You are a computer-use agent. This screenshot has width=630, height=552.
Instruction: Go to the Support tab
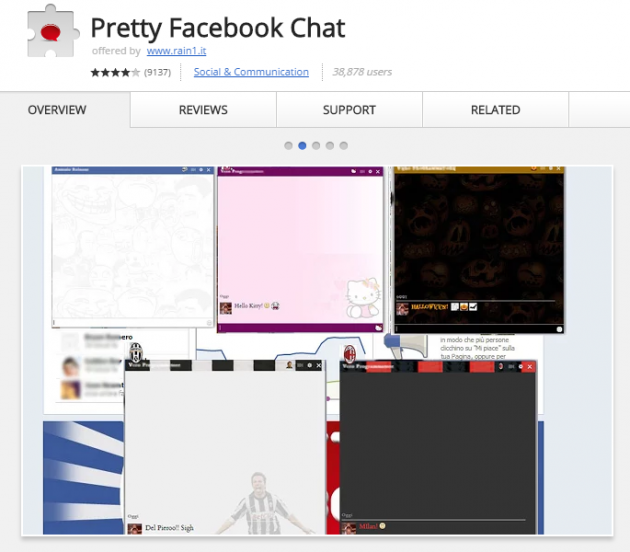tap(349, 110)
